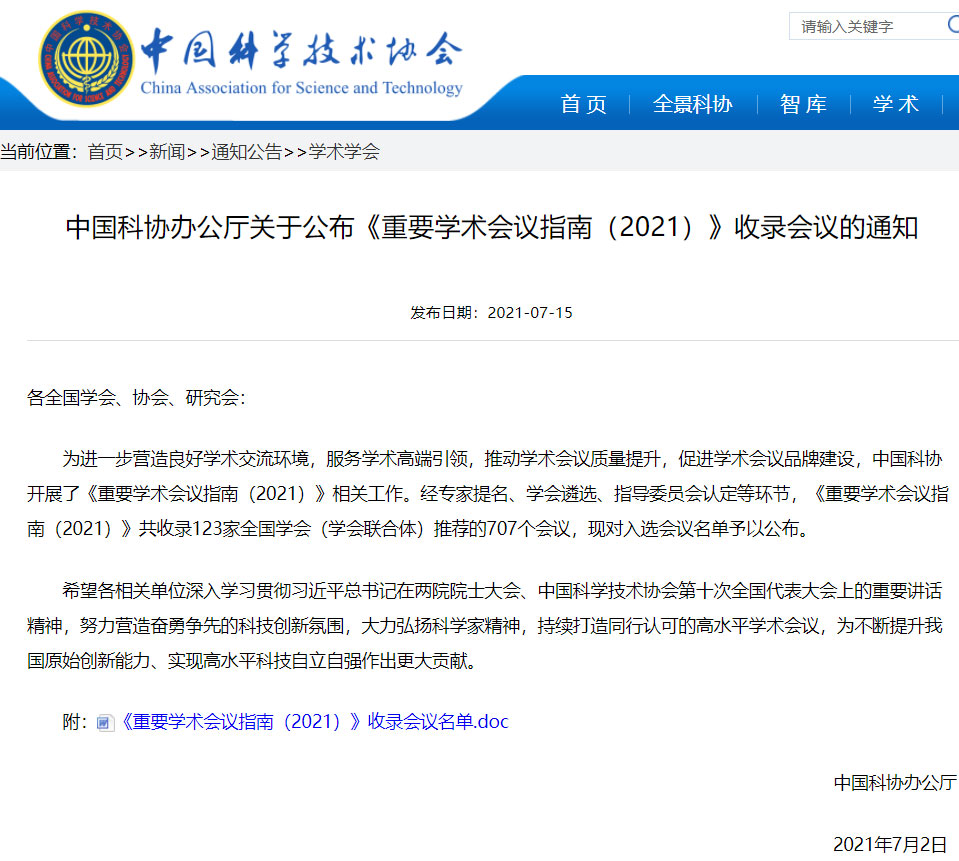Open the 全景科协 navigation tab

tap(692, 104)
